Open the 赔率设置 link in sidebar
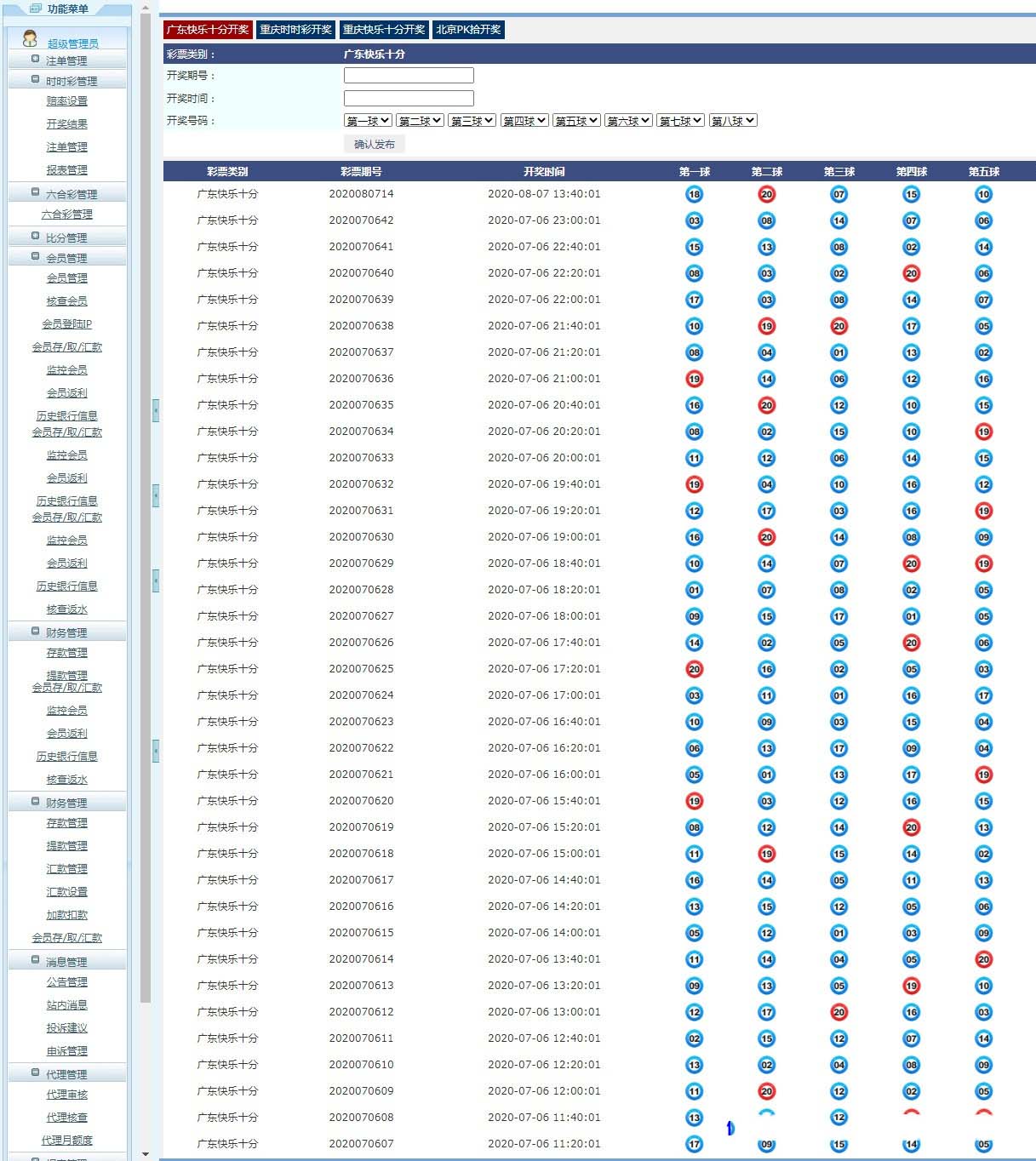The height and width of the screenshot is (1161, 1036). pyautogui.click(x=66, y=101)
